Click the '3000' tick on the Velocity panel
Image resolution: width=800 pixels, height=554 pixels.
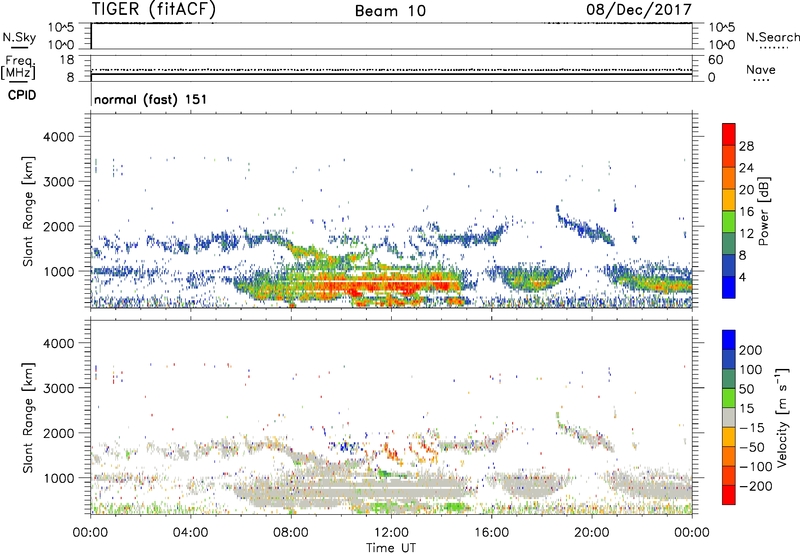59,388
